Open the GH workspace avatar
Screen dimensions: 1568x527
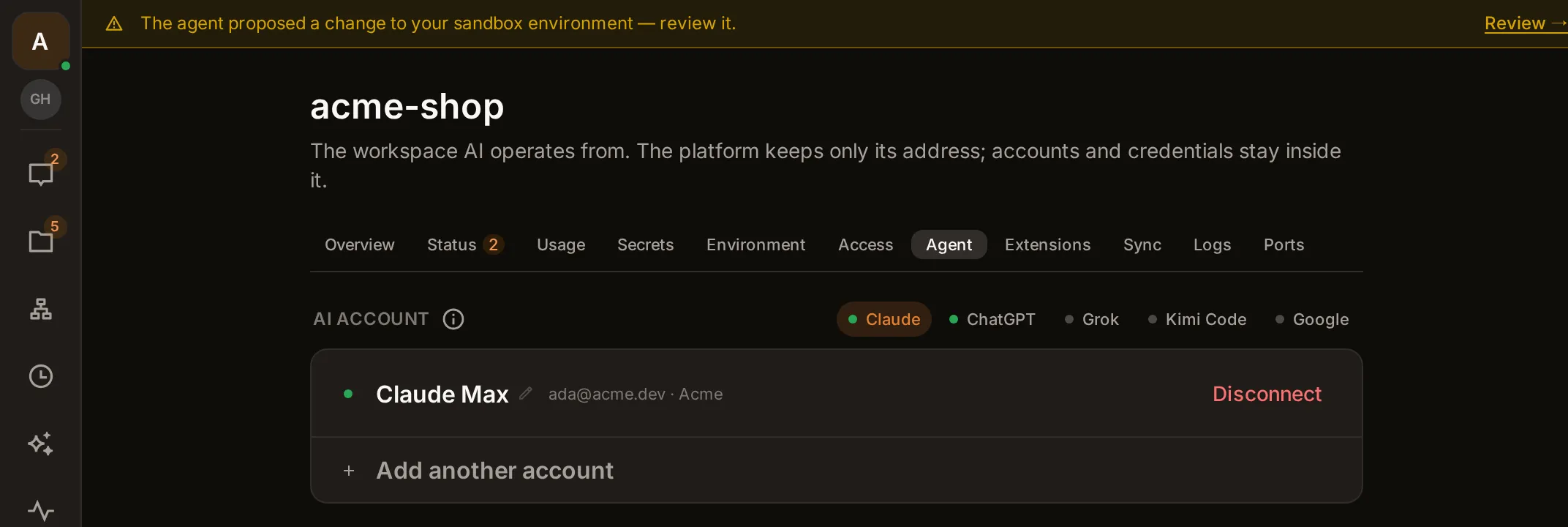(x=40, y=99)
